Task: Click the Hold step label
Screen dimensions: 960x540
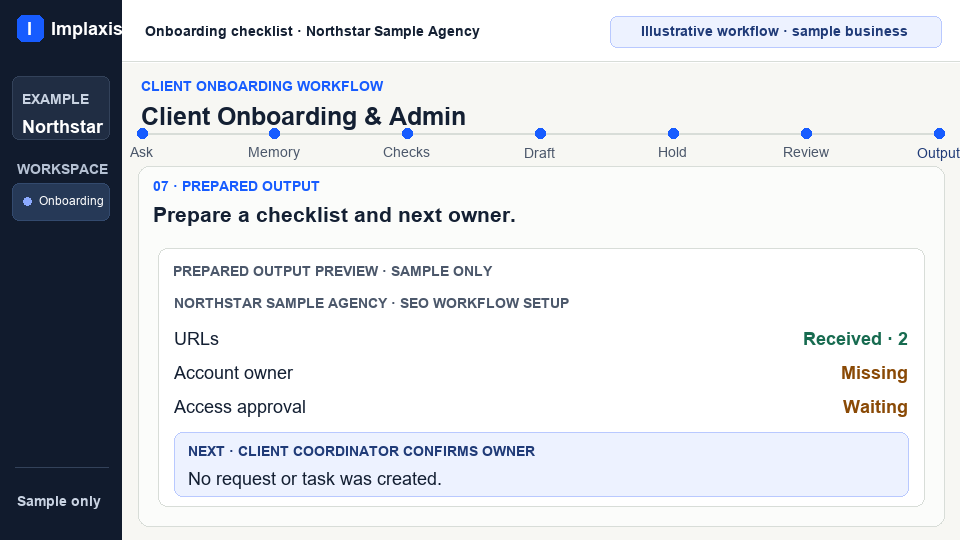Action: click(x=672, y=152)
